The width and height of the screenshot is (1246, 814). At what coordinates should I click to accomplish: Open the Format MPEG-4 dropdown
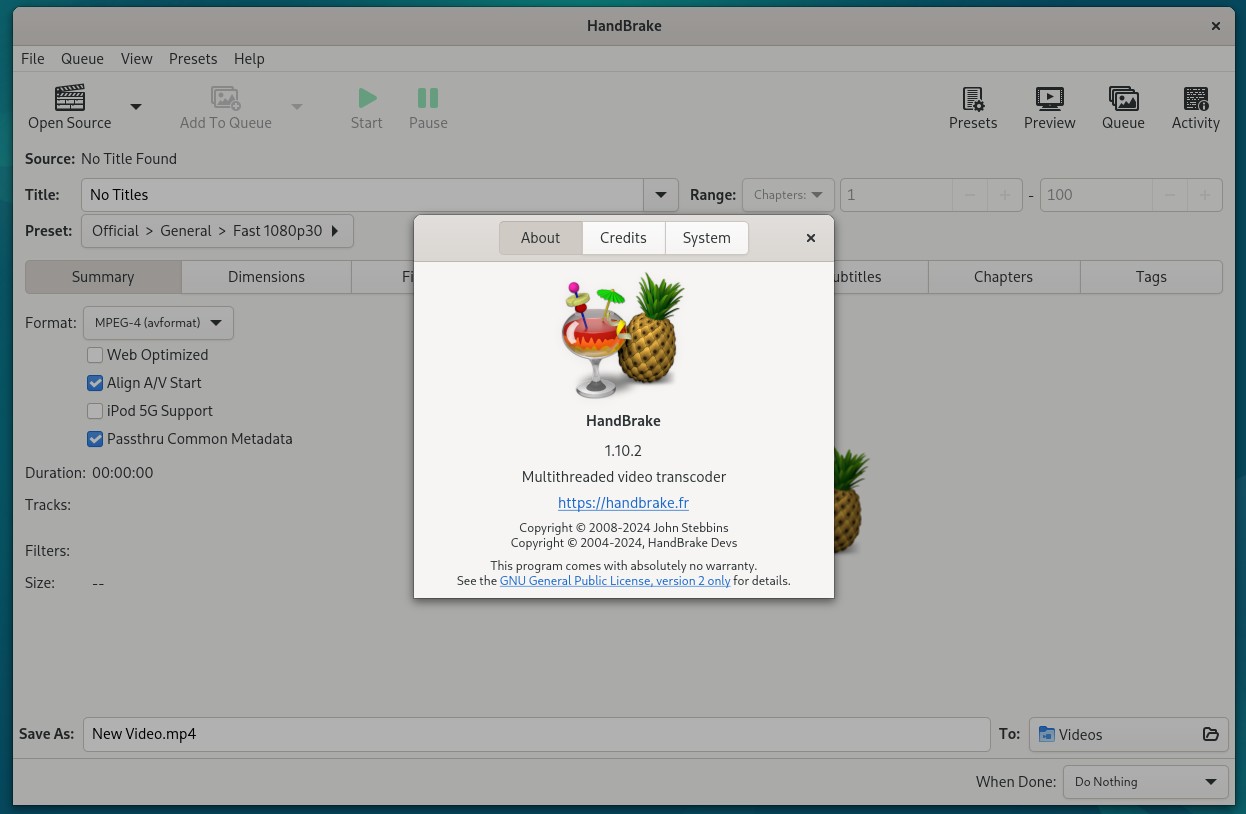158,323
